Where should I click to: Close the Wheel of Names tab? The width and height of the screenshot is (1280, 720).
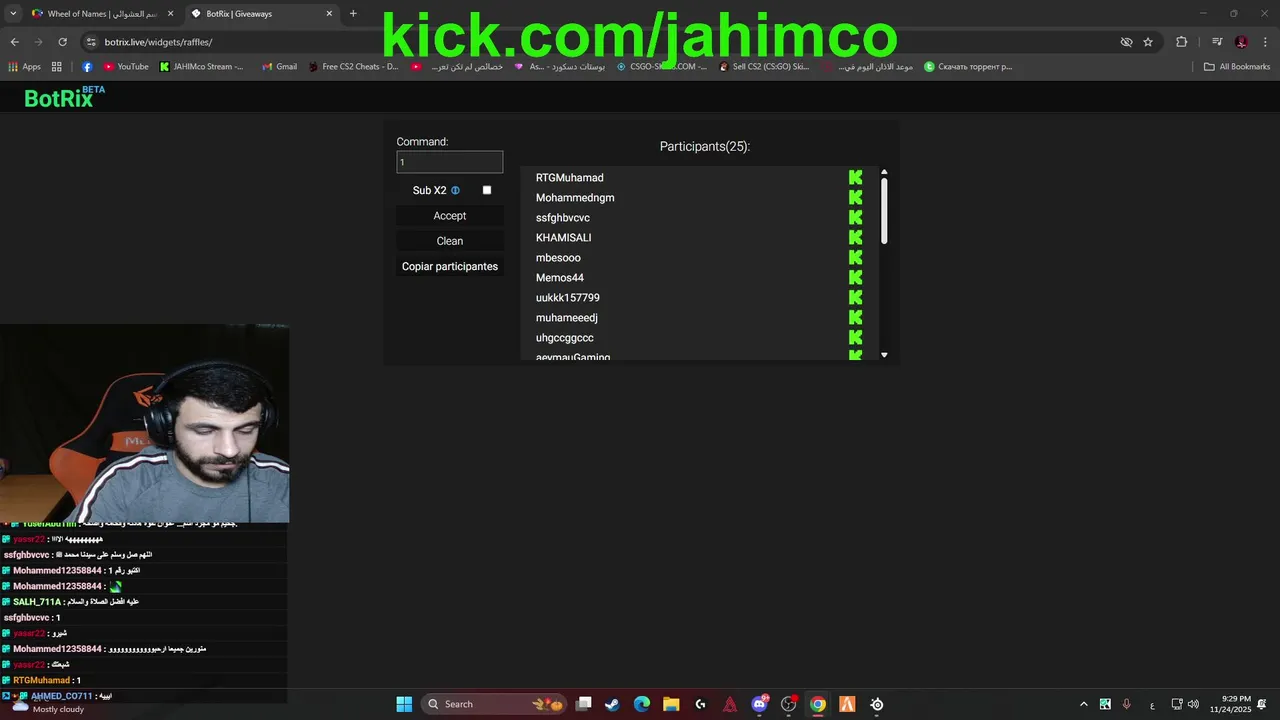point(170,14)
